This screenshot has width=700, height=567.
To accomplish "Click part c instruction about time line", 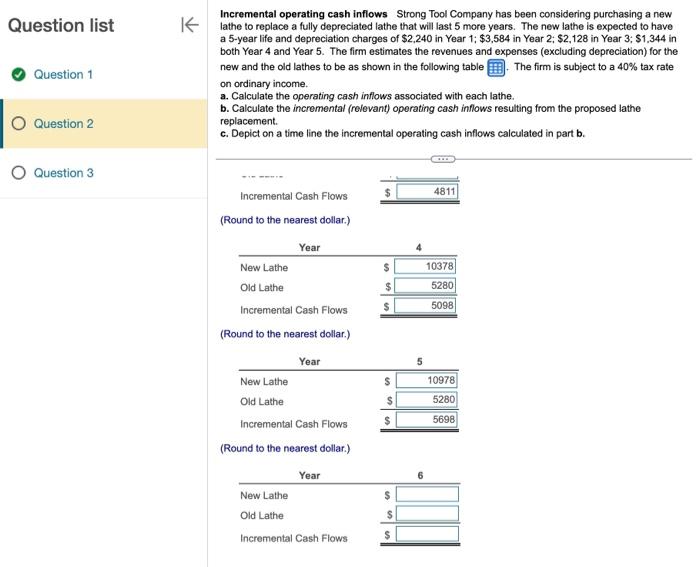I will (402, 133).
